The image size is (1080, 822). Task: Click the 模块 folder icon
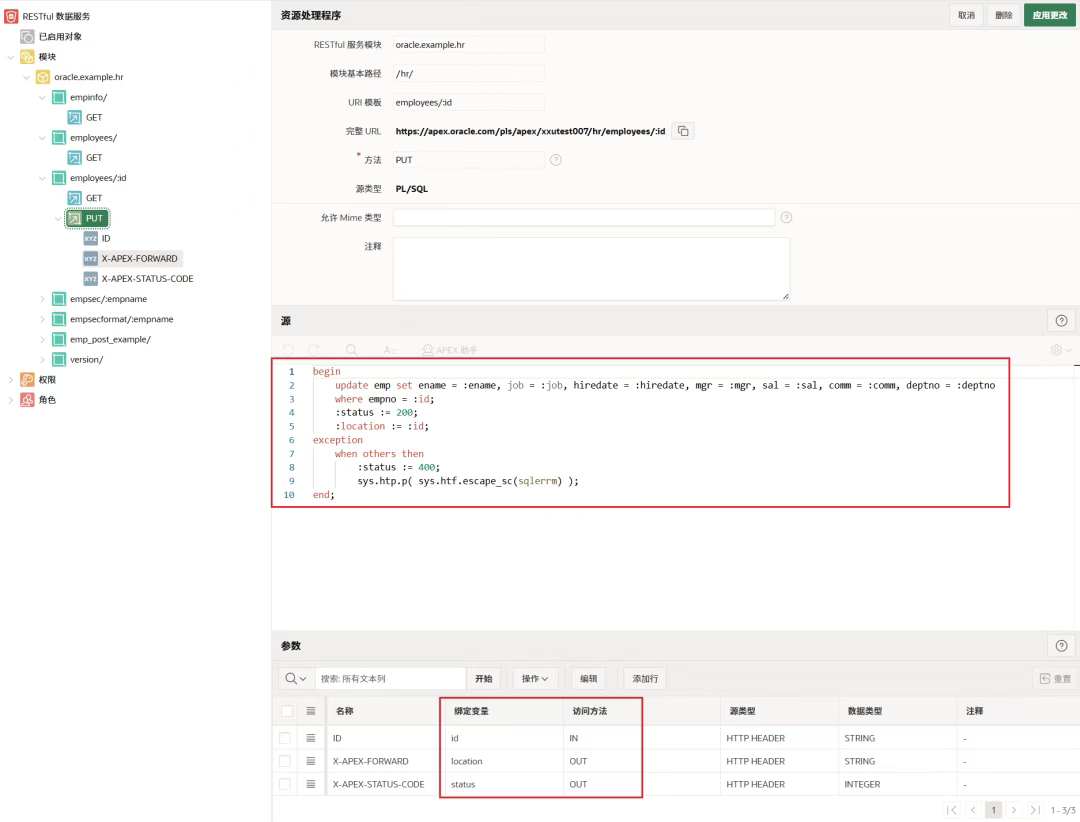(x=27, y=56)
